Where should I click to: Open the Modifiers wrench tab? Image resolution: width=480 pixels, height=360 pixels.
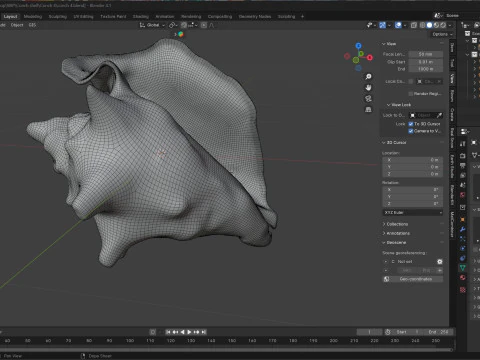[463, 229]
